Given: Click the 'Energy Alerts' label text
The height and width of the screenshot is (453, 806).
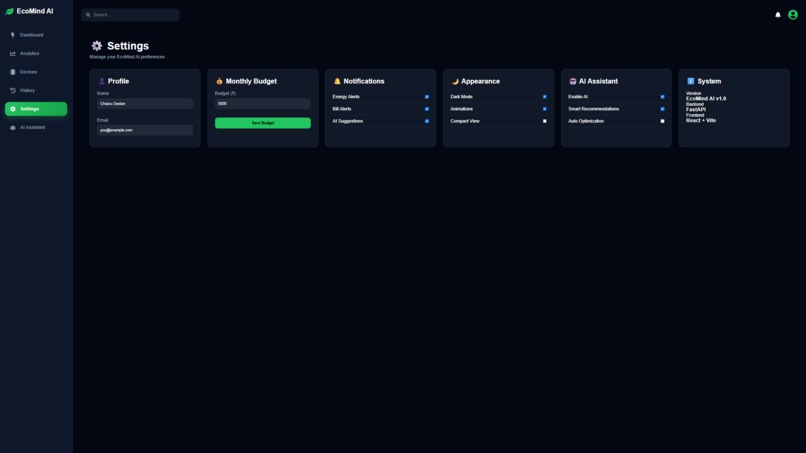Looking at the screenshot, I should pyautogui.click(x=346, y=97).
